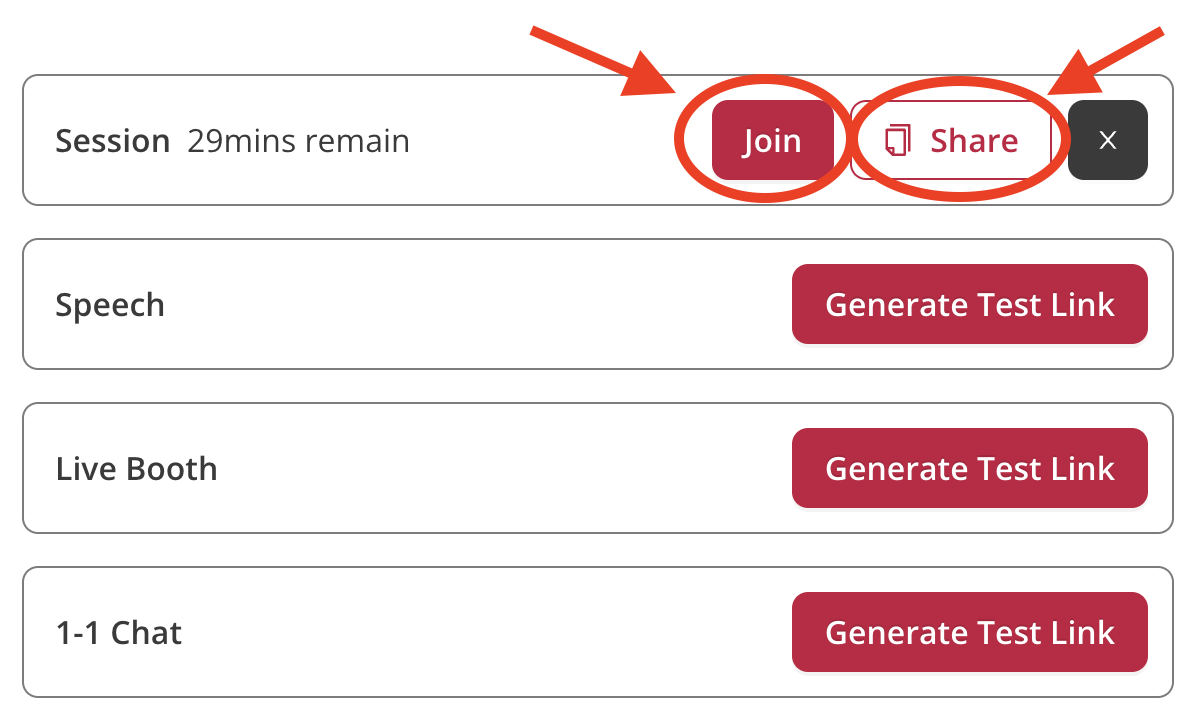Select the Speech label text

coord(110,305)
